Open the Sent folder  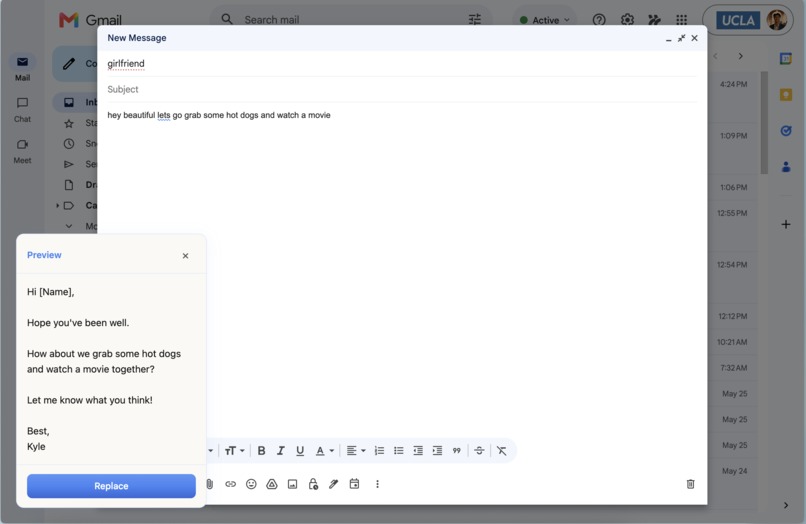[77, 164]
